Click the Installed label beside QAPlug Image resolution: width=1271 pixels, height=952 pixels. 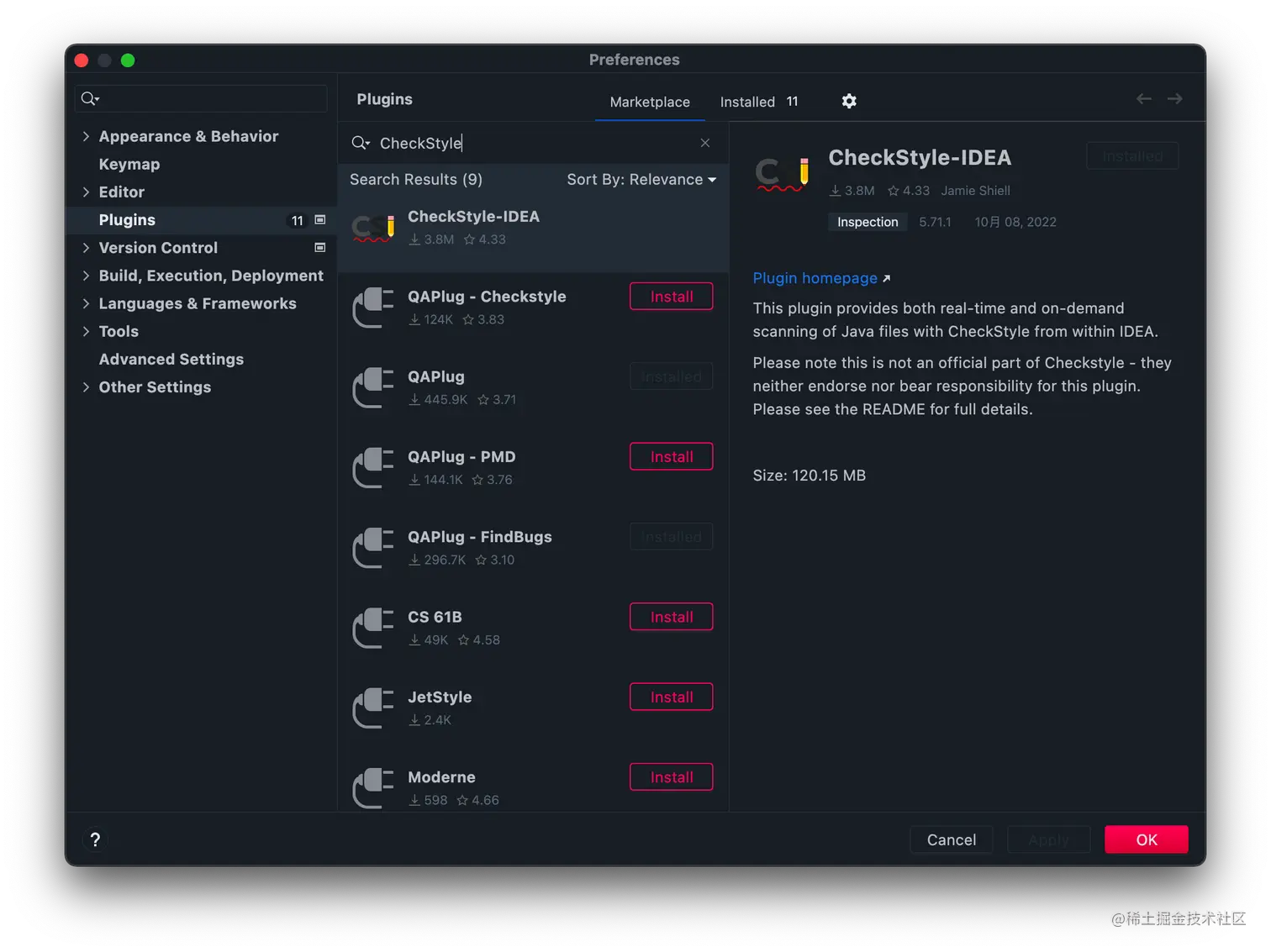click(x=672, y=376)
